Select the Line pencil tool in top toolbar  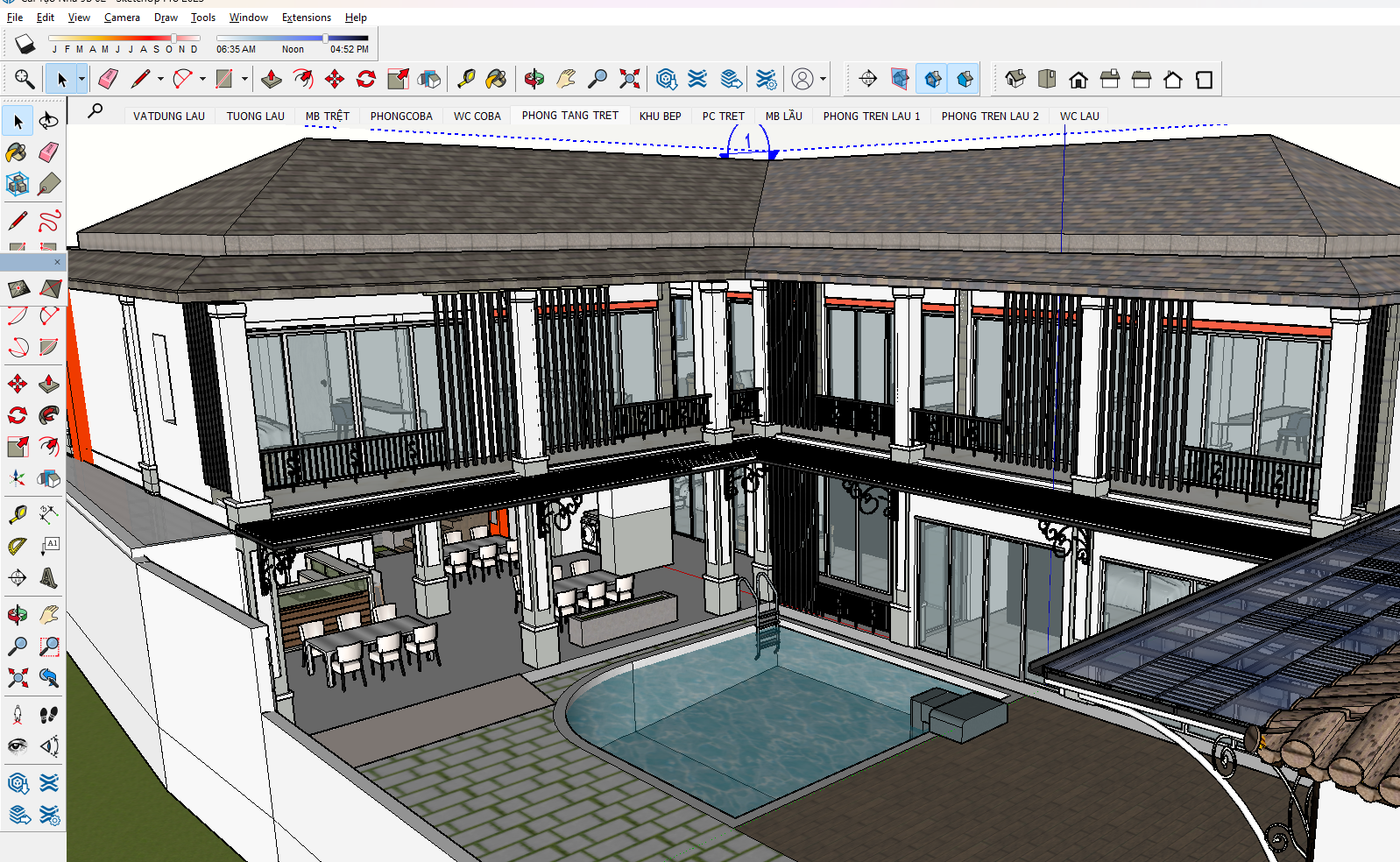[x=140, y=79]
